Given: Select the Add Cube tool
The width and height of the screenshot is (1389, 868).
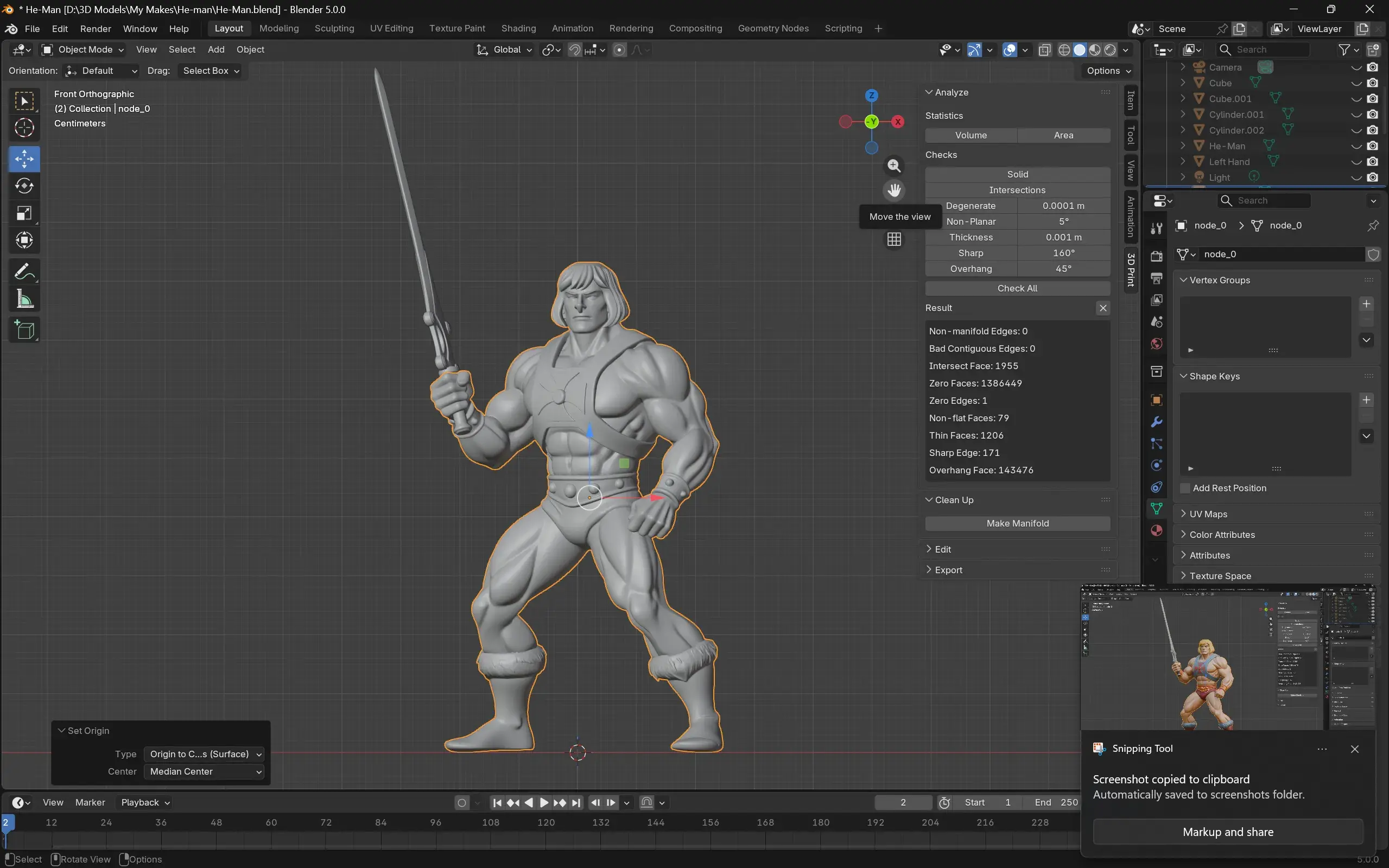Looking at the screenshot, I should [24, 330].
